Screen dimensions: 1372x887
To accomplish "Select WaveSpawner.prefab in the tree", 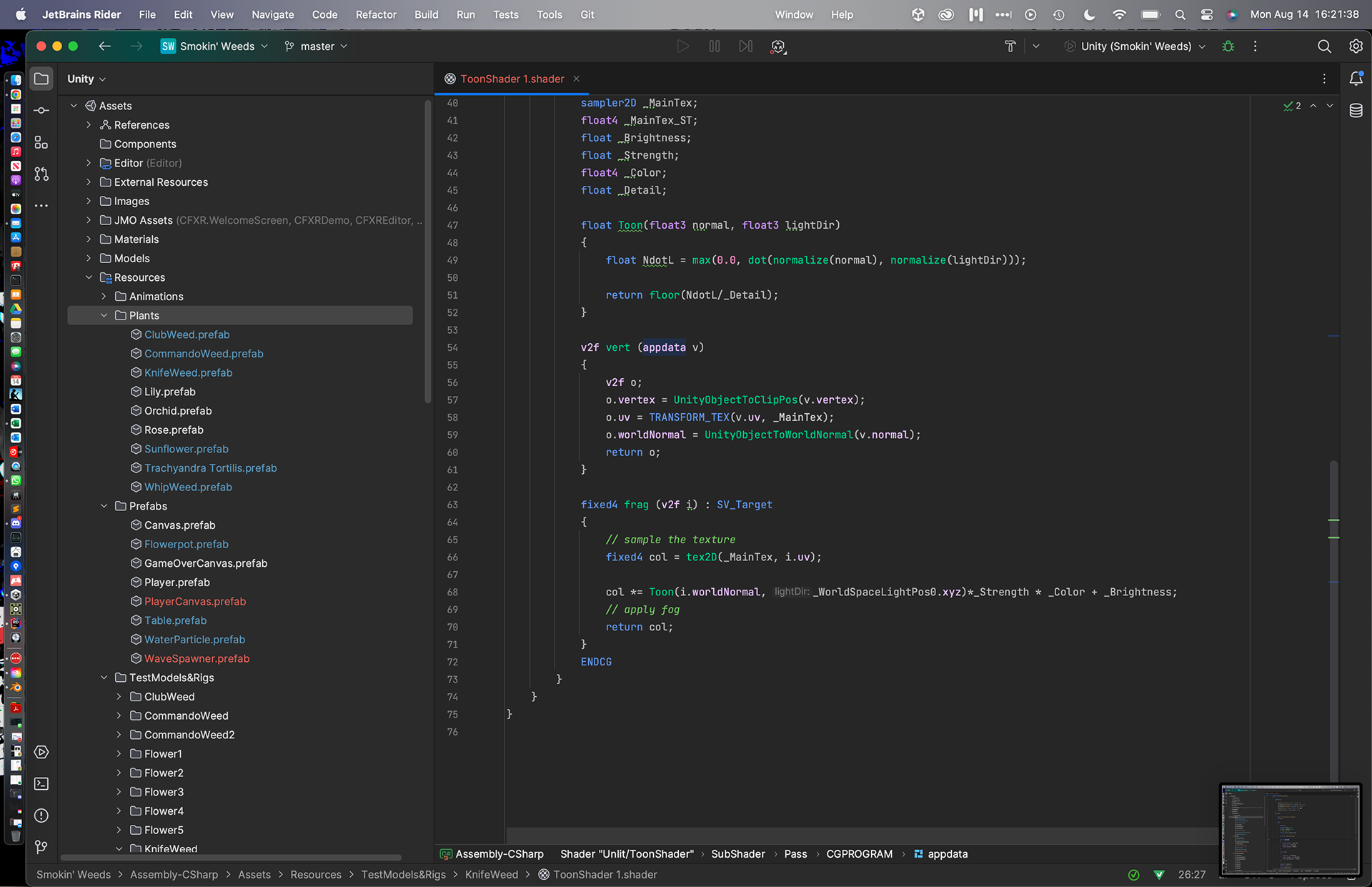I will click(x=197, y=658).
